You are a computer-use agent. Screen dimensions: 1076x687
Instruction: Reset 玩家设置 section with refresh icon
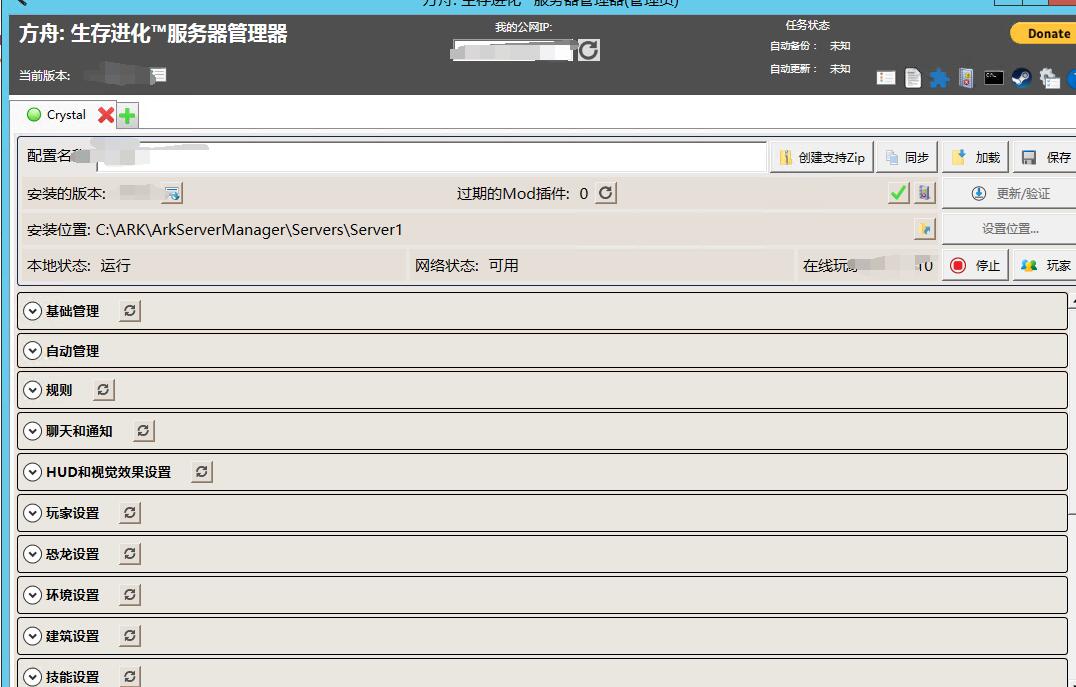coord(130,513)
